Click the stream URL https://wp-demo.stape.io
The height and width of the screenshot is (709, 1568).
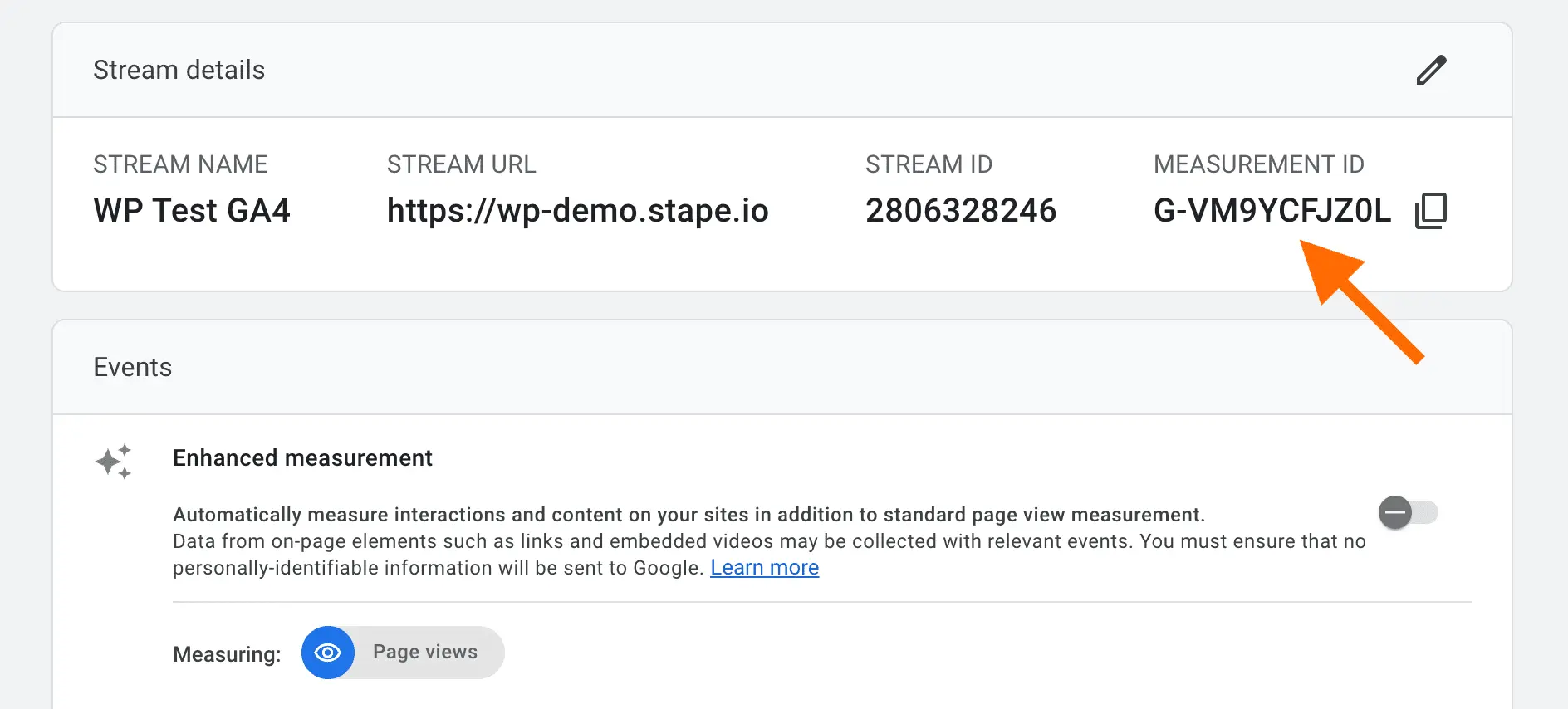pyautogui.click(x=578, y=211)
